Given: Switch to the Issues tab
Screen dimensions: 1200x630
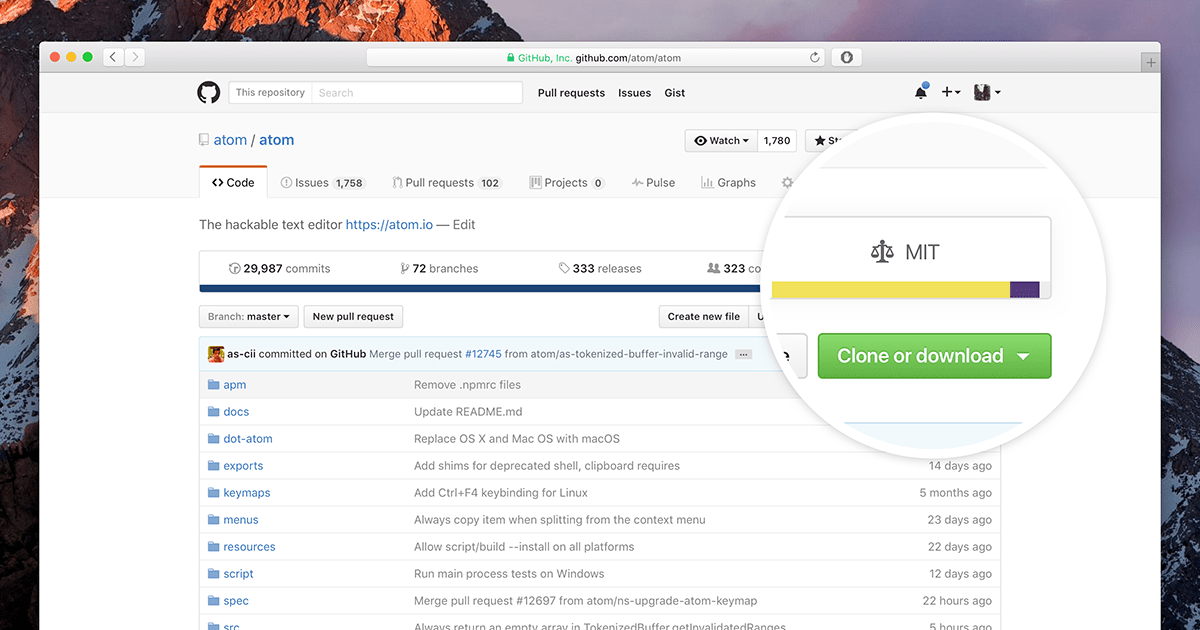Looking at the screenshot, I should [x=314, y=182].
